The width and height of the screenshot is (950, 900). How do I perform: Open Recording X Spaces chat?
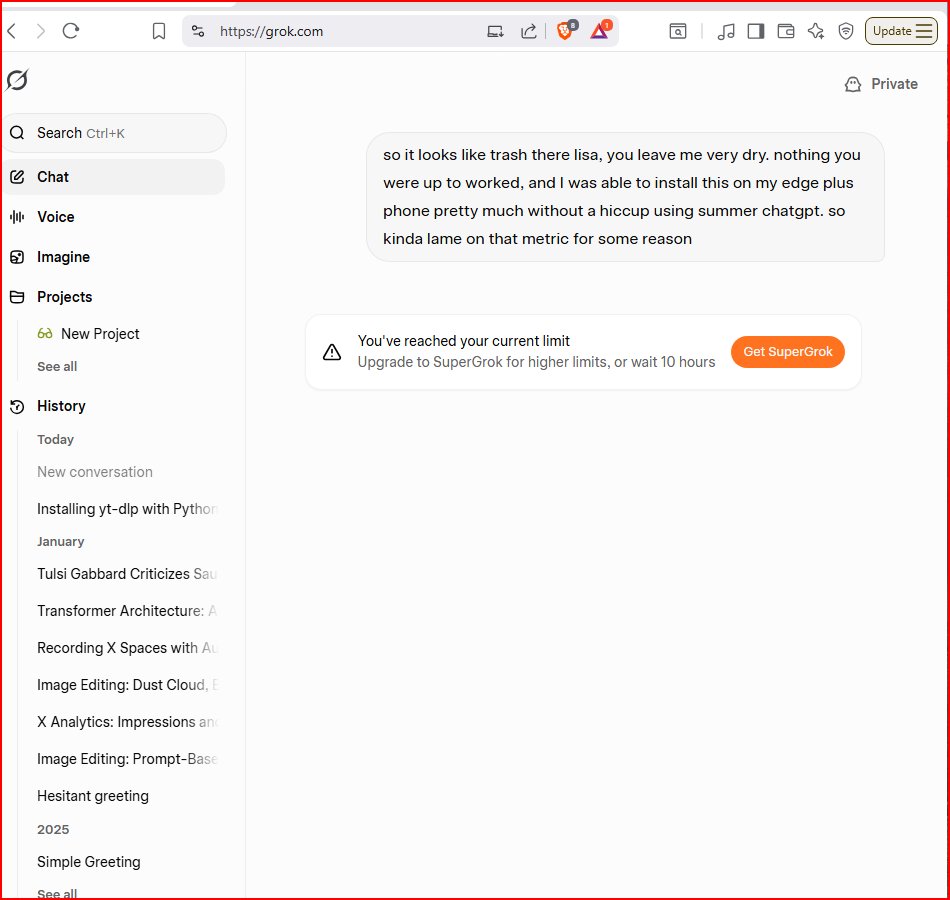(x=127, y=648)
